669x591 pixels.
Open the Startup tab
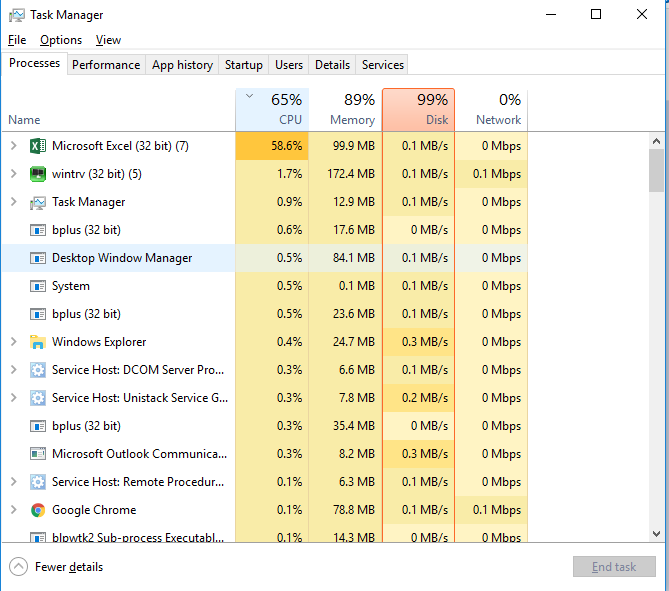tap(244, 64)
